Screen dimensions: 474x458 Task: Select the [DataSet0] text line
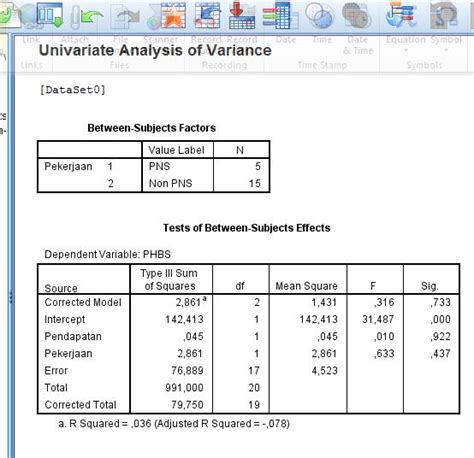72,90
